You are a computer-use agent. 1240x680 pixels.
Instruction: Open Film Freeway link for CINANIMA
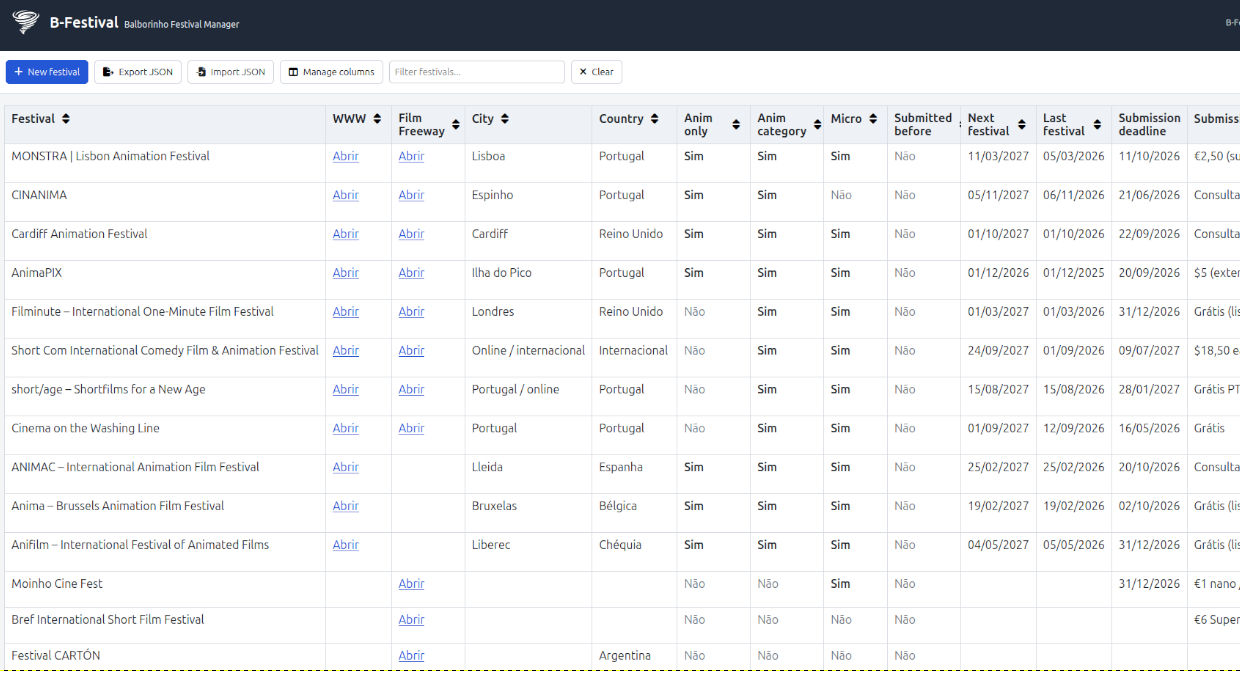coord(411,195)
